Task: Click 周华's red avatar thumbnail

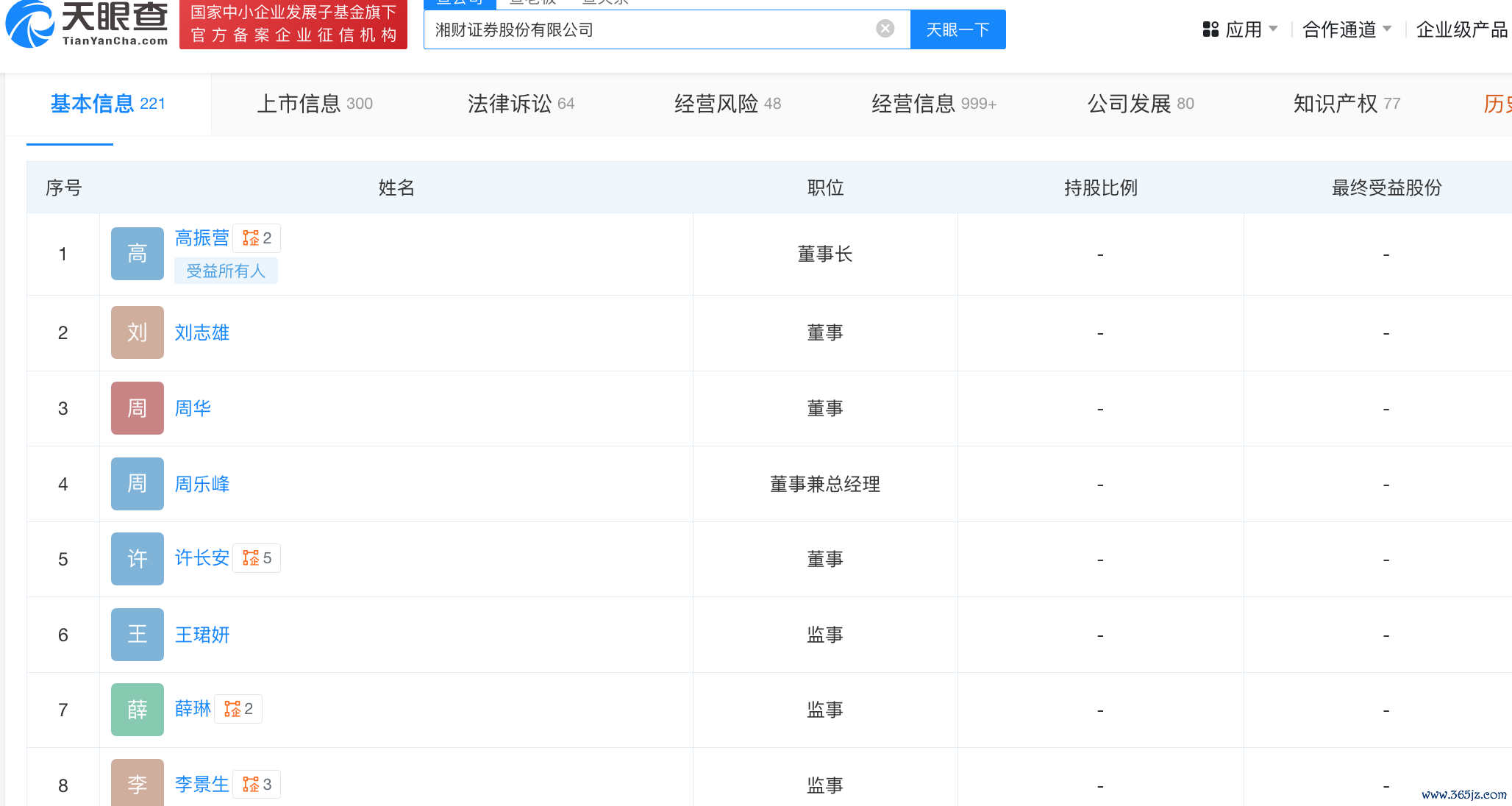Action: click(x=138, y=408)
